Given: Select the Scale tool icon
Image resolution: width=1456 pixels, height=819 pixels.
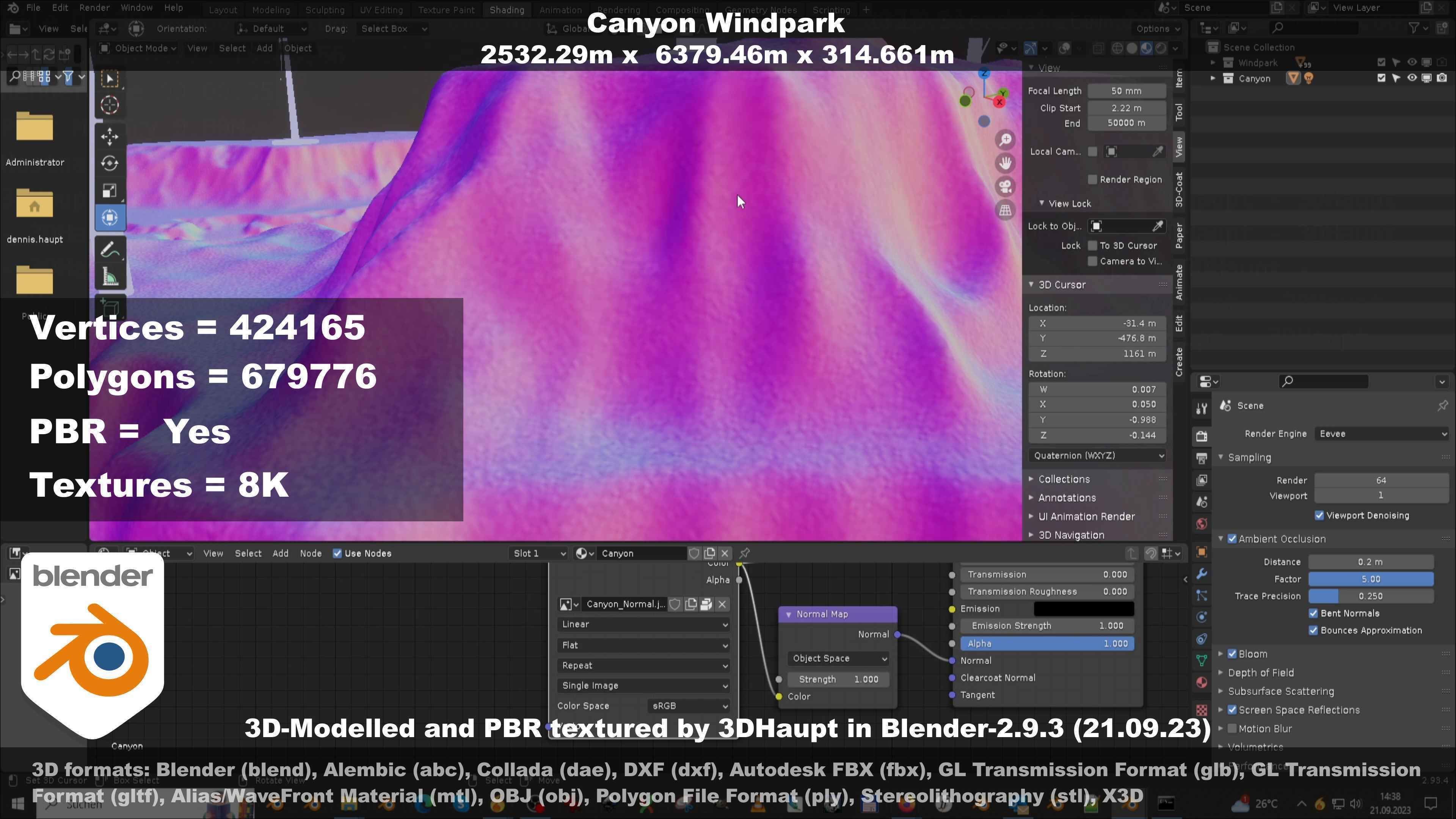Looking at the screenshot, I should pyautogui.click(x=110, y=191).
